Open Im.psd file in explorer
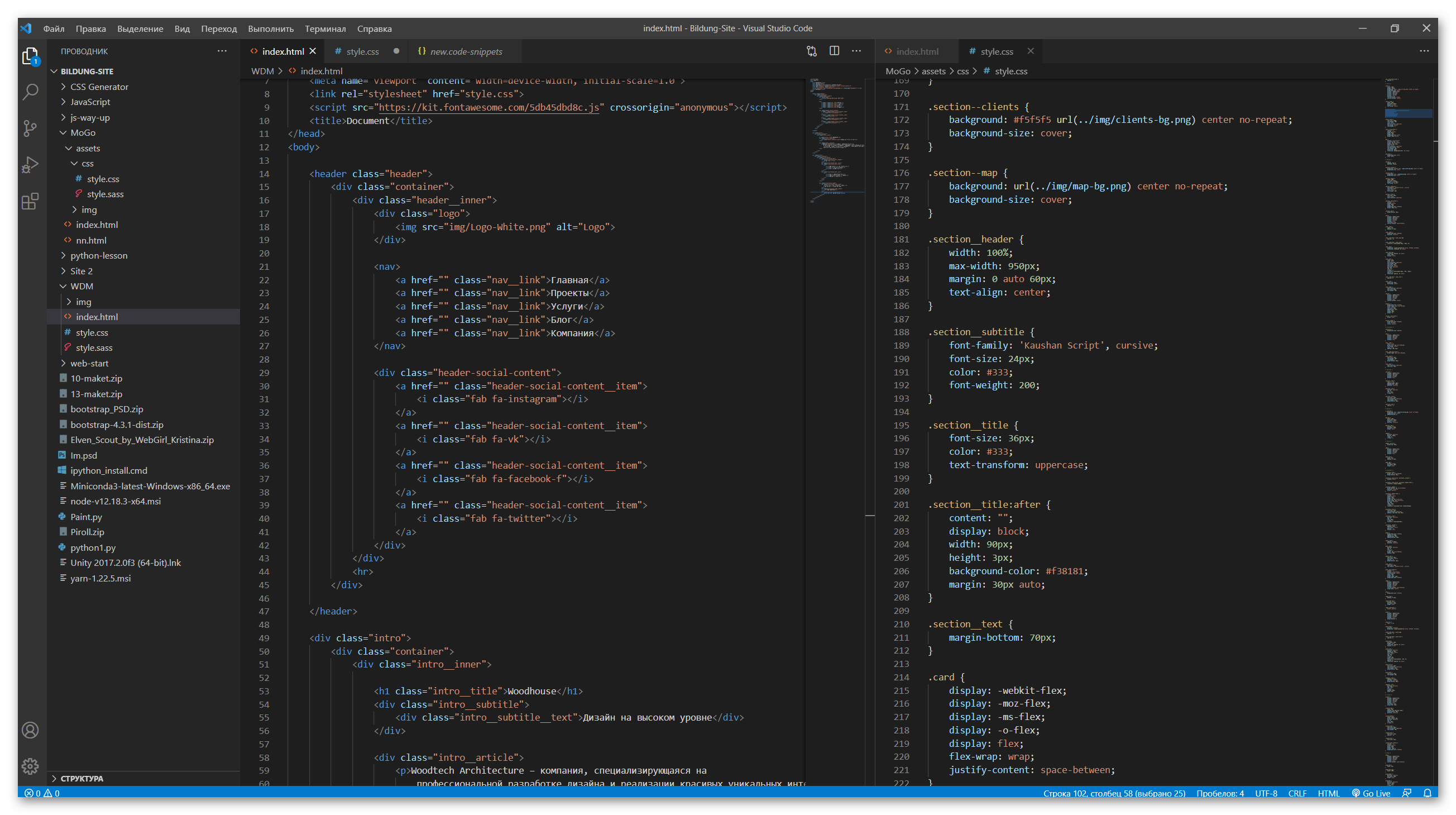 coord(84,455)
